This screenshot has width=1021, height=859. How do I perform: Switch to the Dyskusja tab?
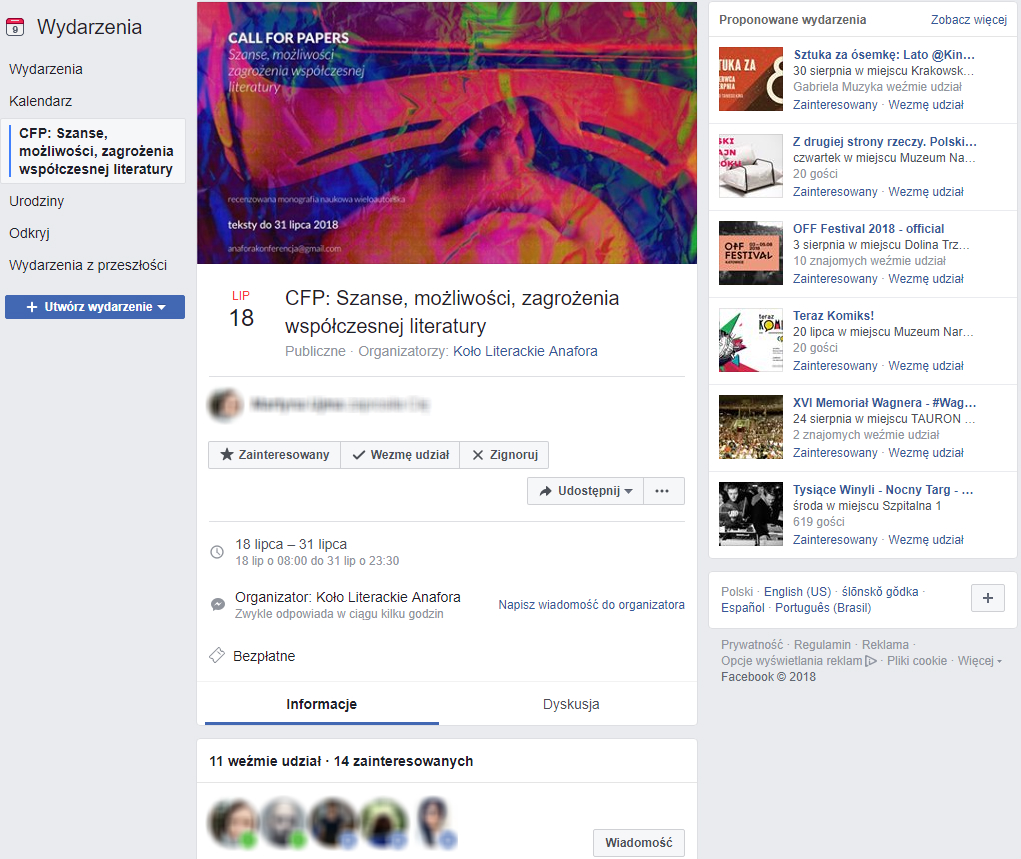click(571, 704)
